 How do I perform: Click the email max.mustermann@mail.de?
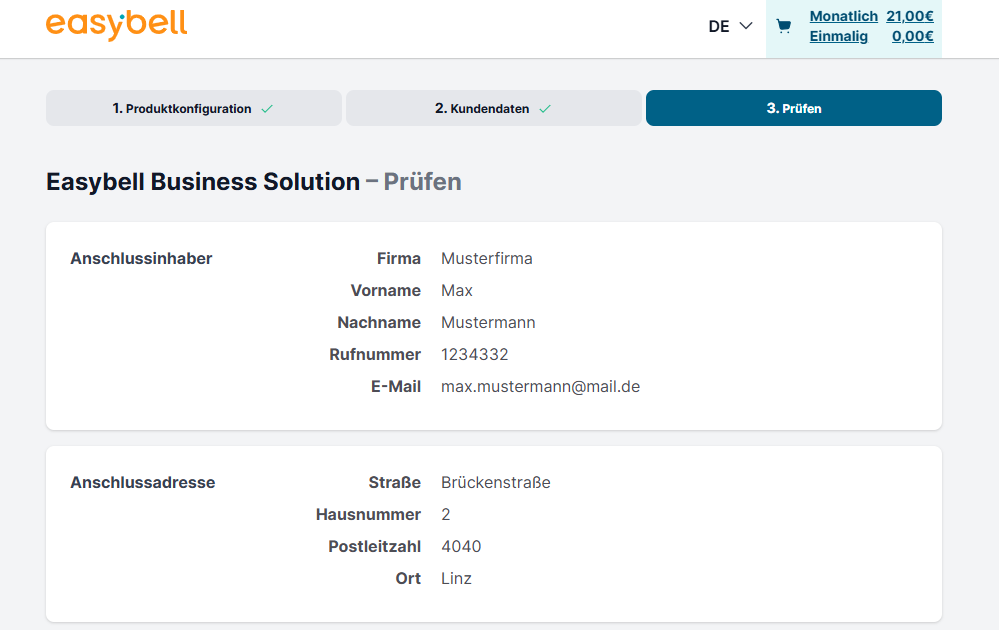[540, 387]
